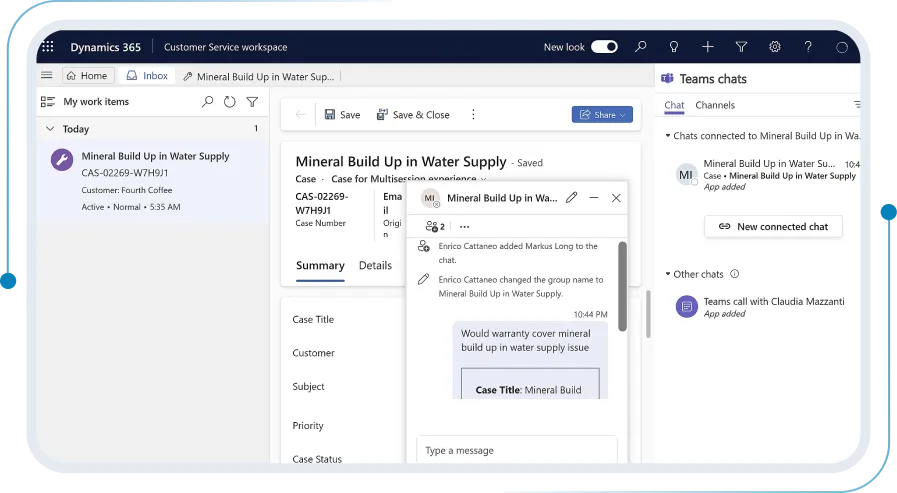Click the back arrow in the case toolbar

point(301,114)
